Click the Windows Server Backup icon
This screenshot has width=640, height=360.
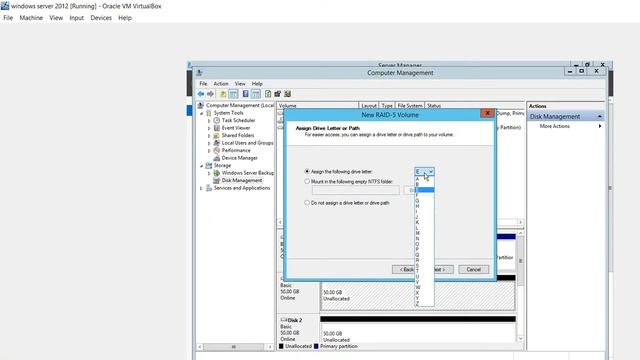pyautogui.click(x=217, y=173)
